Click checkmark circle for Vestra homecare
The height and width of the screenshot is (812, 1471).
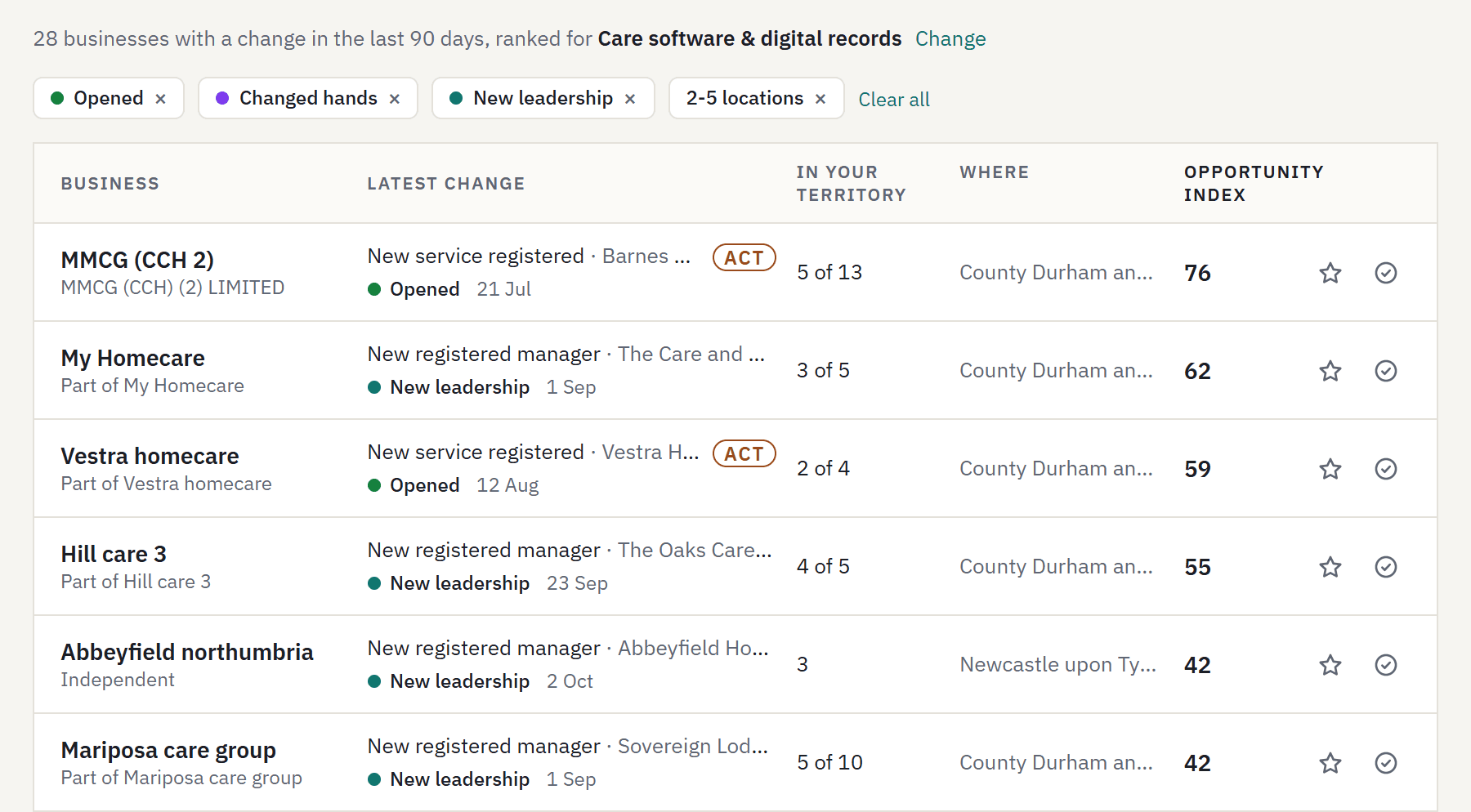(1386, 469)
